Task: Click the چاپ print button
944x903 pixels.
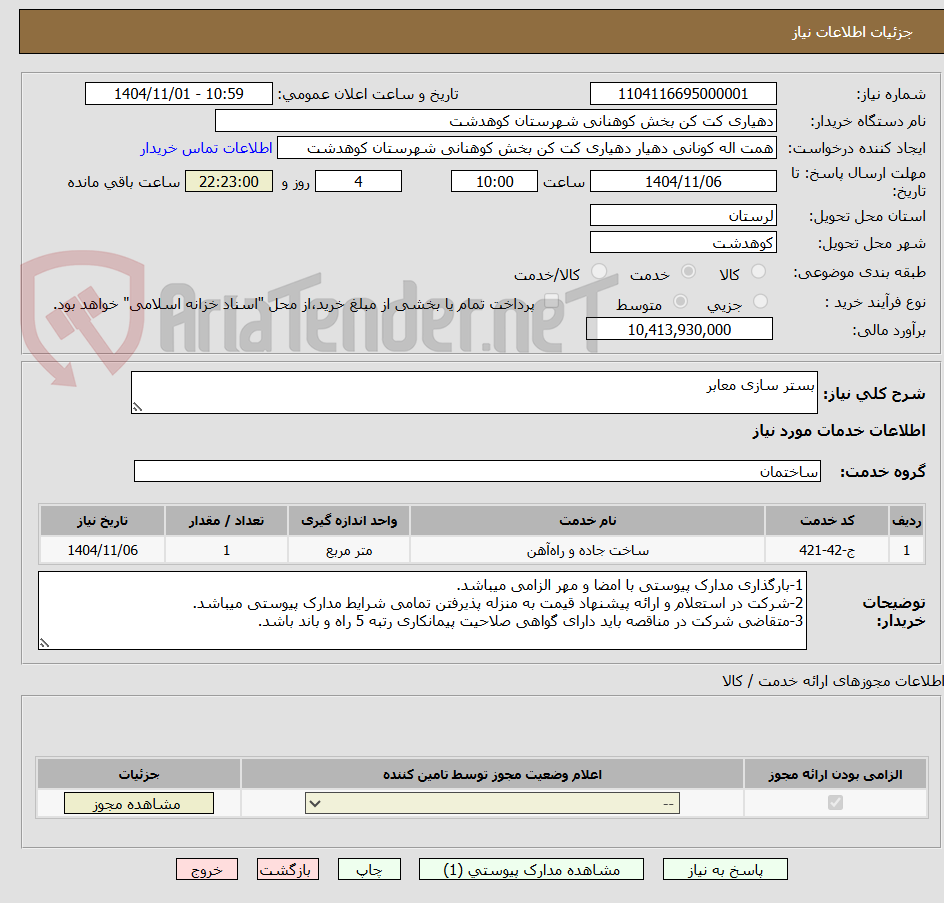Action: tap(370, 869)
